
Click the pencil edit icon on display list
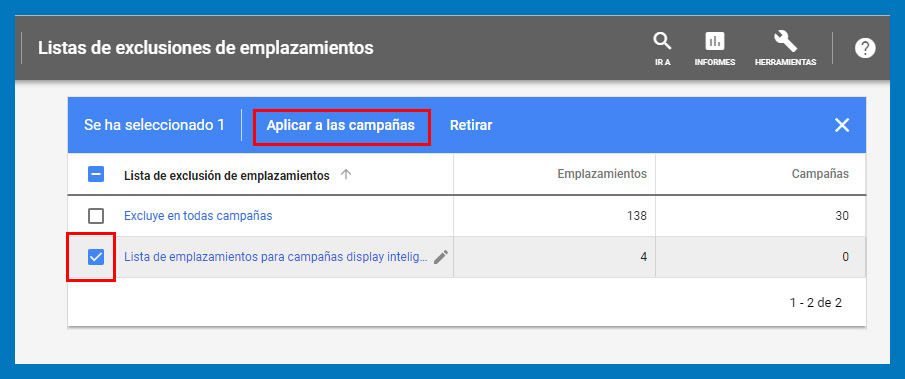click(441, 257)
